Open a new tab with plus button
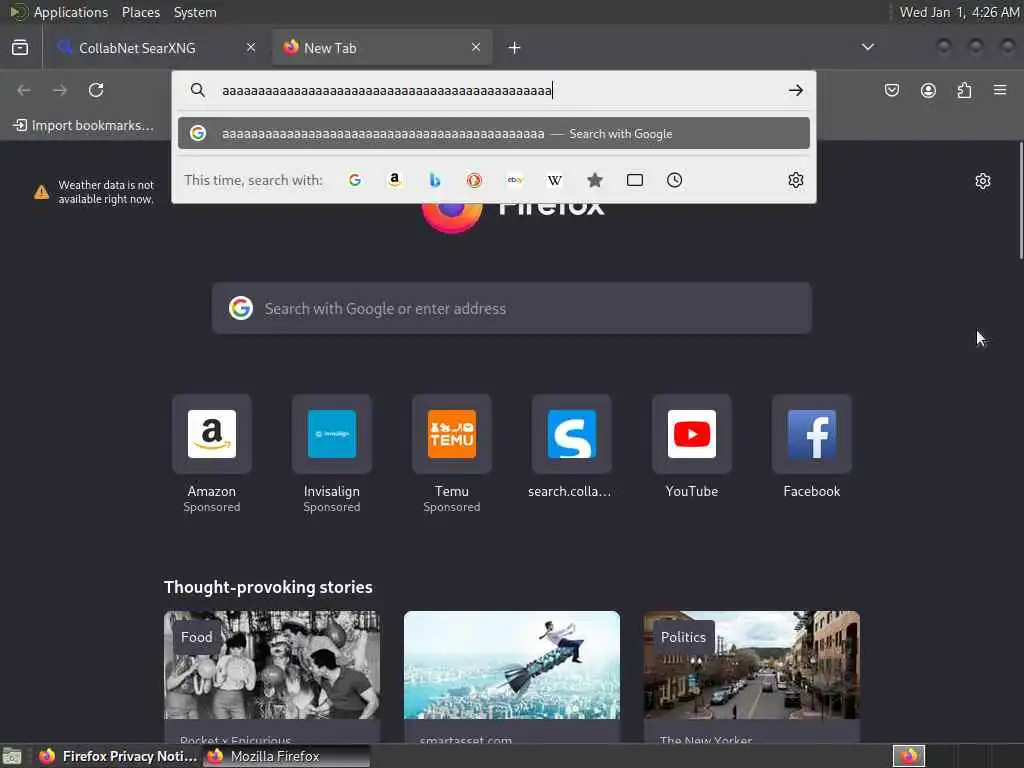The height and width of the screenshot is (768, 1024). pos(515,48)
